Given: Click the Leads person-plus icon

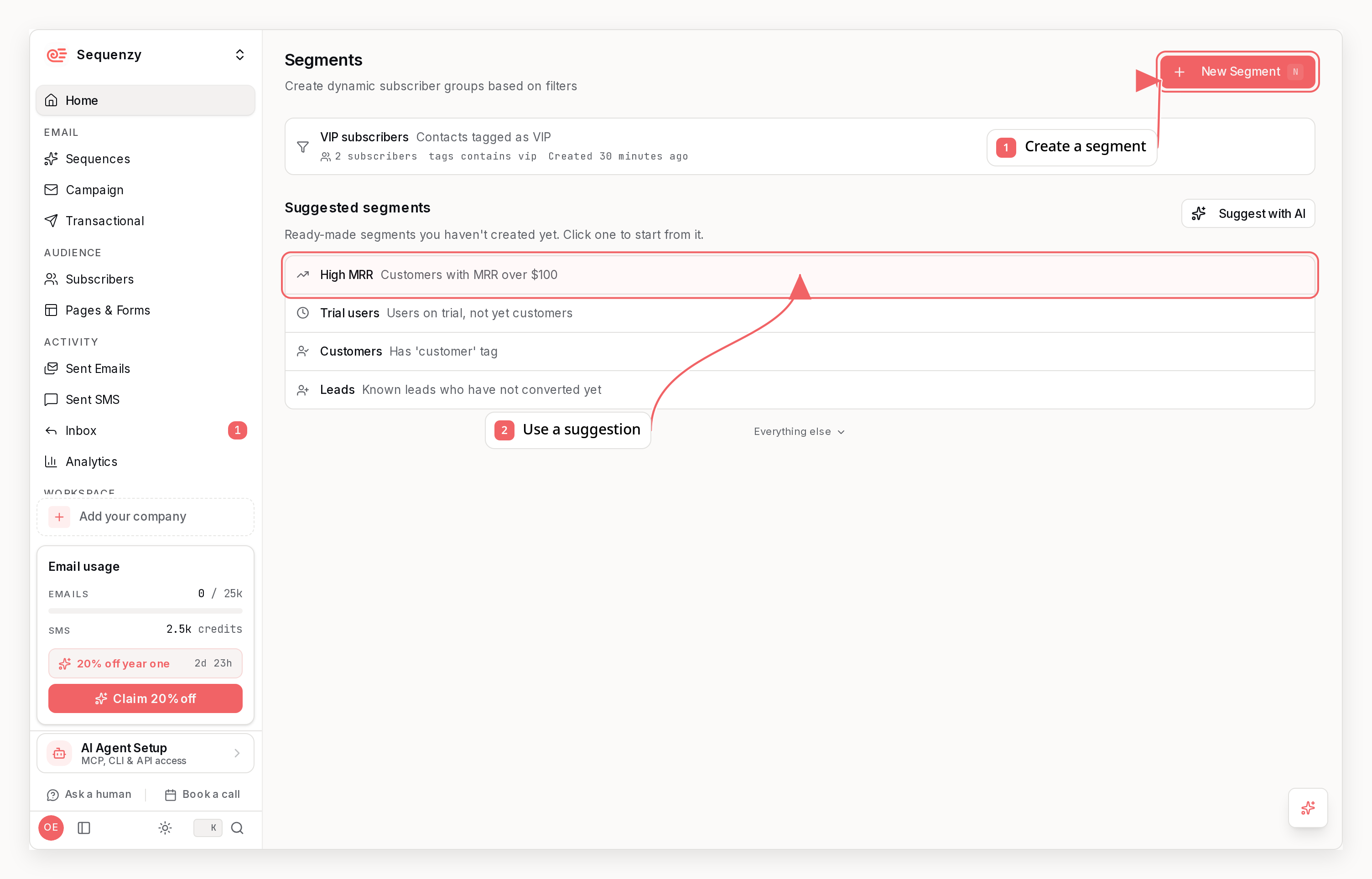Looking at the screenshot, I should coord(303,390).
